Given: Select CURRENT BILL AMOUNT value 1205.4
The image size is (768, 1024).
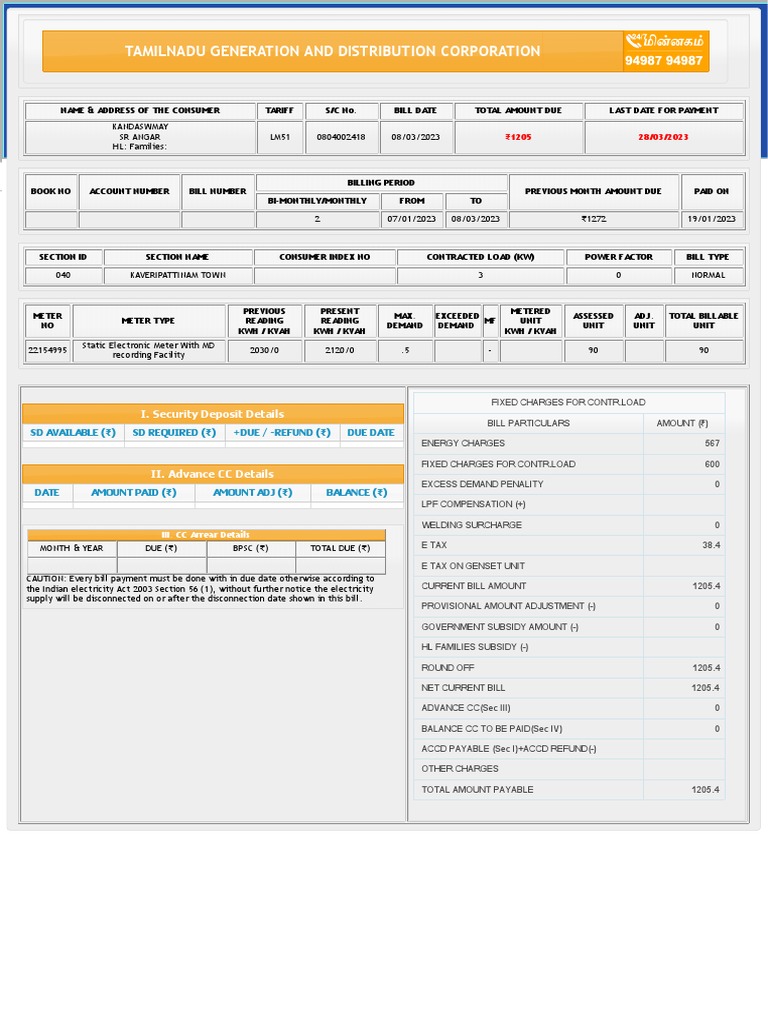Looking at the screenshot, I should (x=706, y=586).
